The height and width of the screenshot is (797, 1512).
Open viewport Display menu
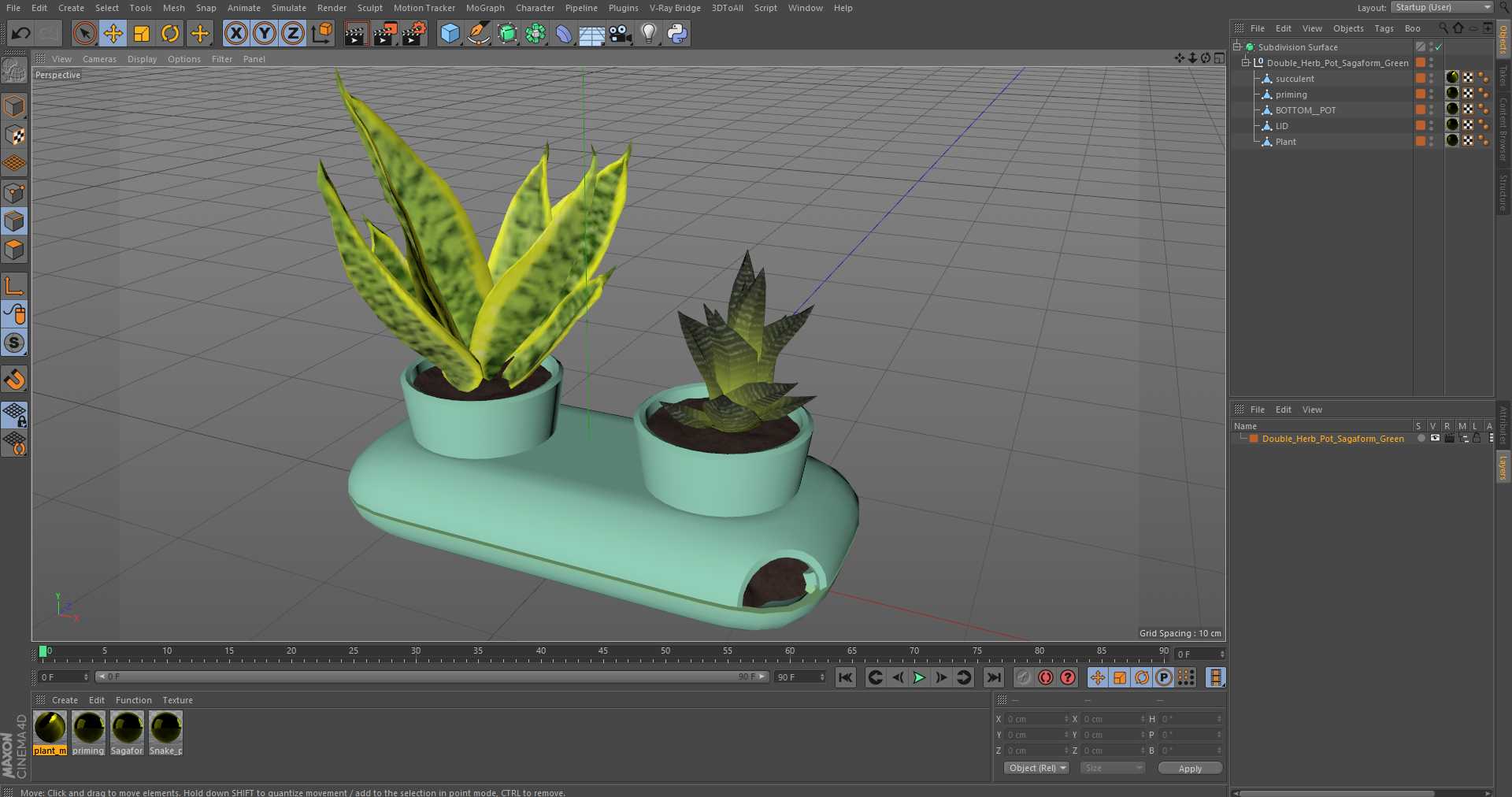[x=142, y=59]
